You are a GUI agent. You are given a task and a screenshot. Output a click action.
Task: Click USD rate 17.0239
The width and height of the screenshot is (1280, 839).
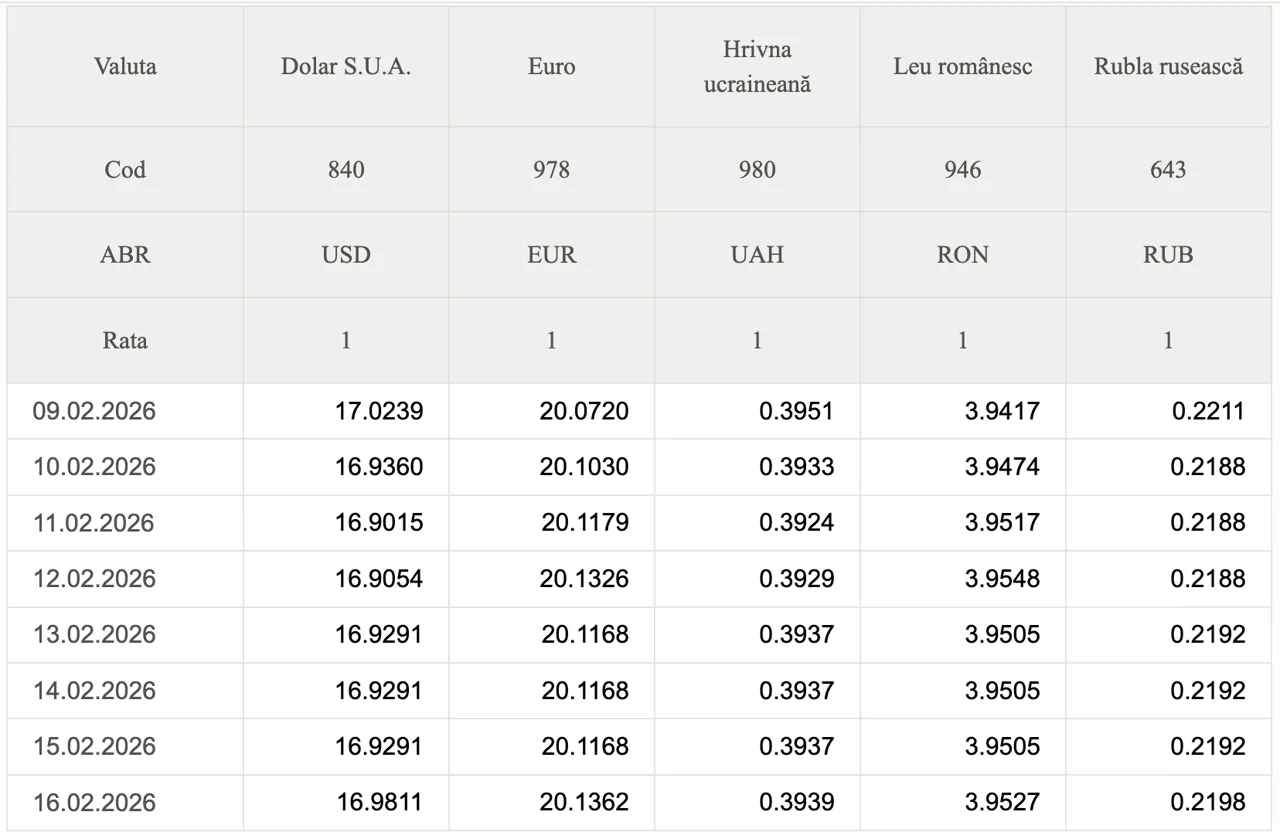click(379, 411)
